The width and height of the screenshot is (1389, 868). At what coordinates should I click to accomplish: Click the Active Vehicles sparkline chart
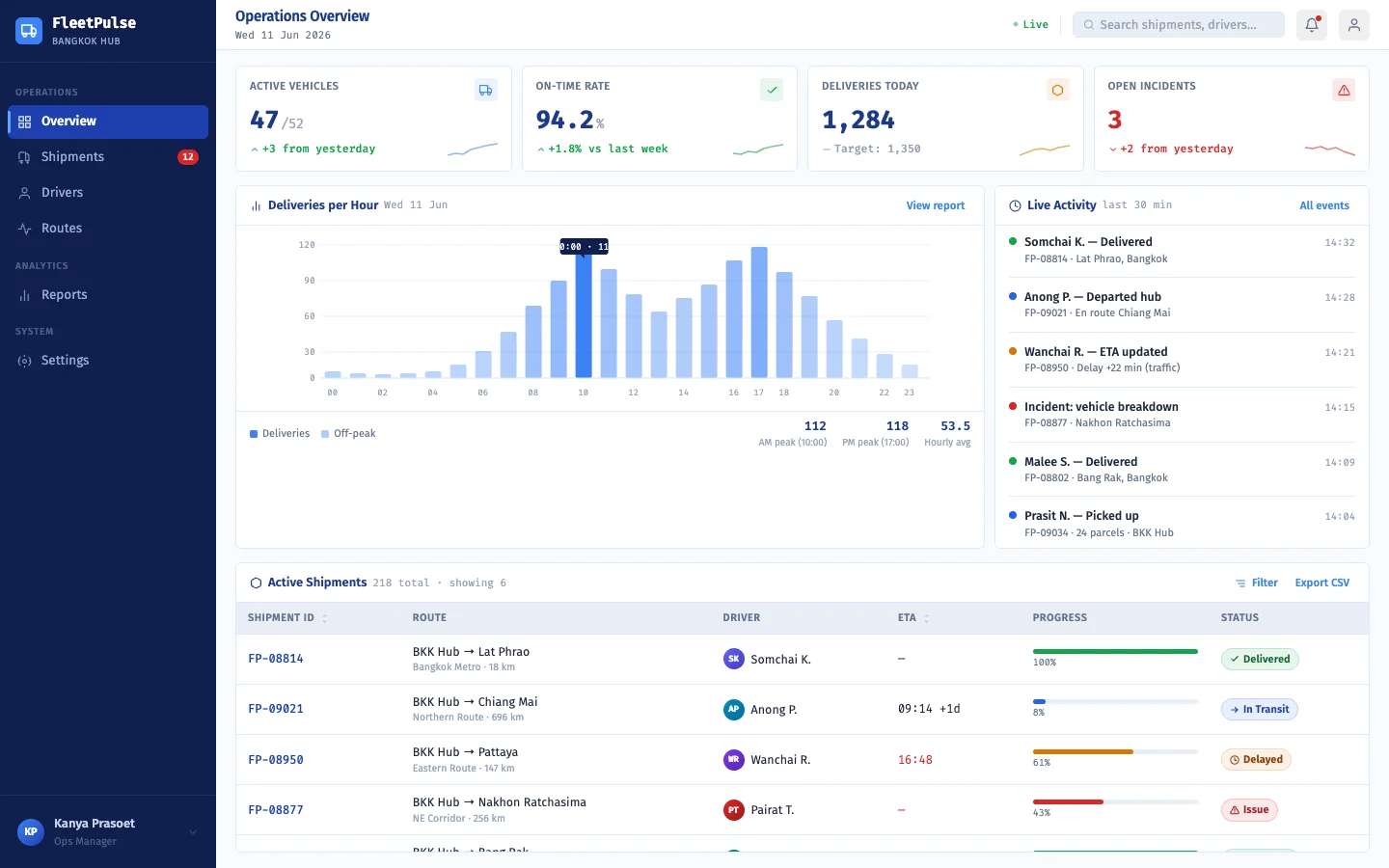(x=473, y=149)
